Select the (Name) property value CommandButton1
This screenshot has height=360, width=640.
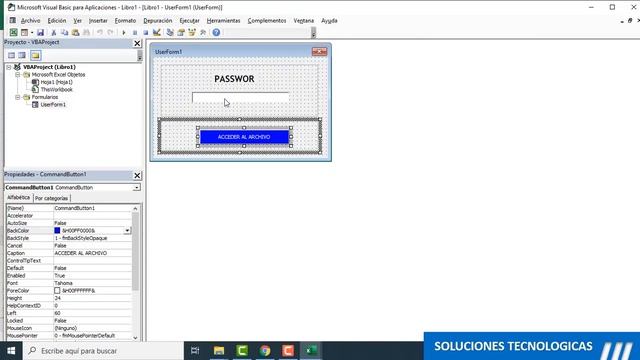click(x=75, y=208)
